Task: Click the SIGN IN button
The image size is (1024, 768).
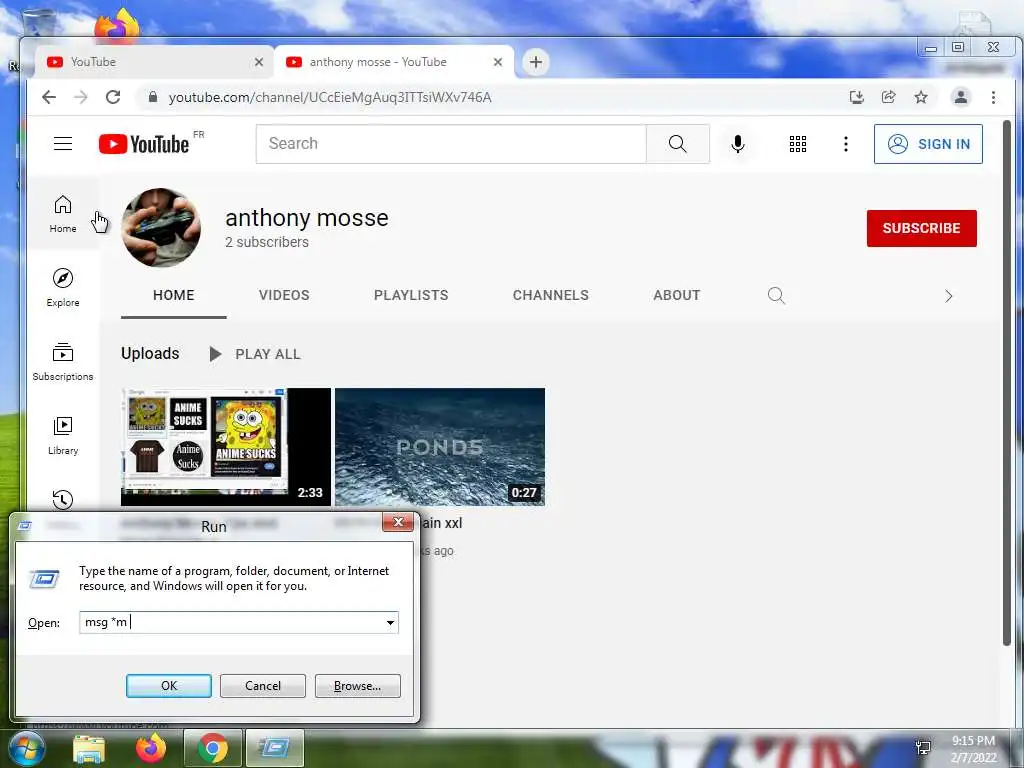Action: coord(928,144)
